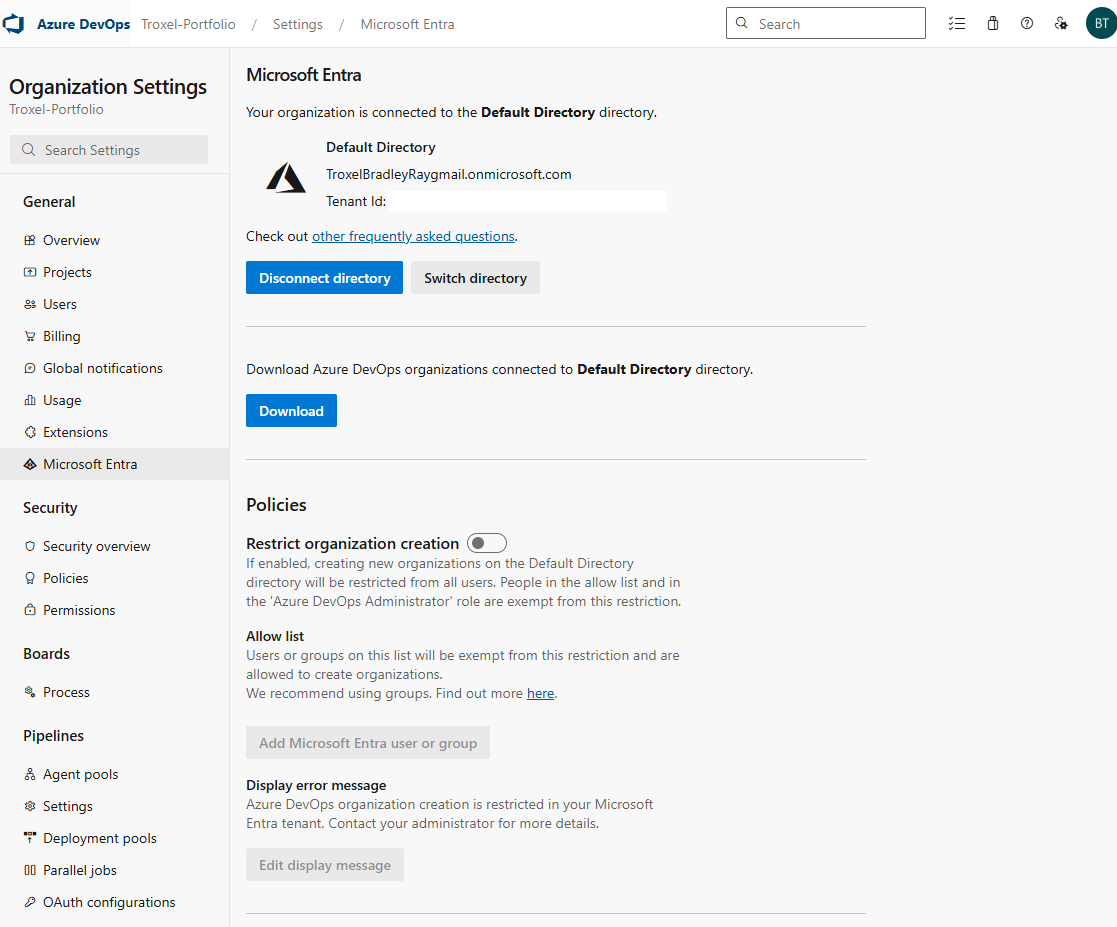1117x927 pixels.
Task: Click the Process gears icon
Action: point(30,693)
